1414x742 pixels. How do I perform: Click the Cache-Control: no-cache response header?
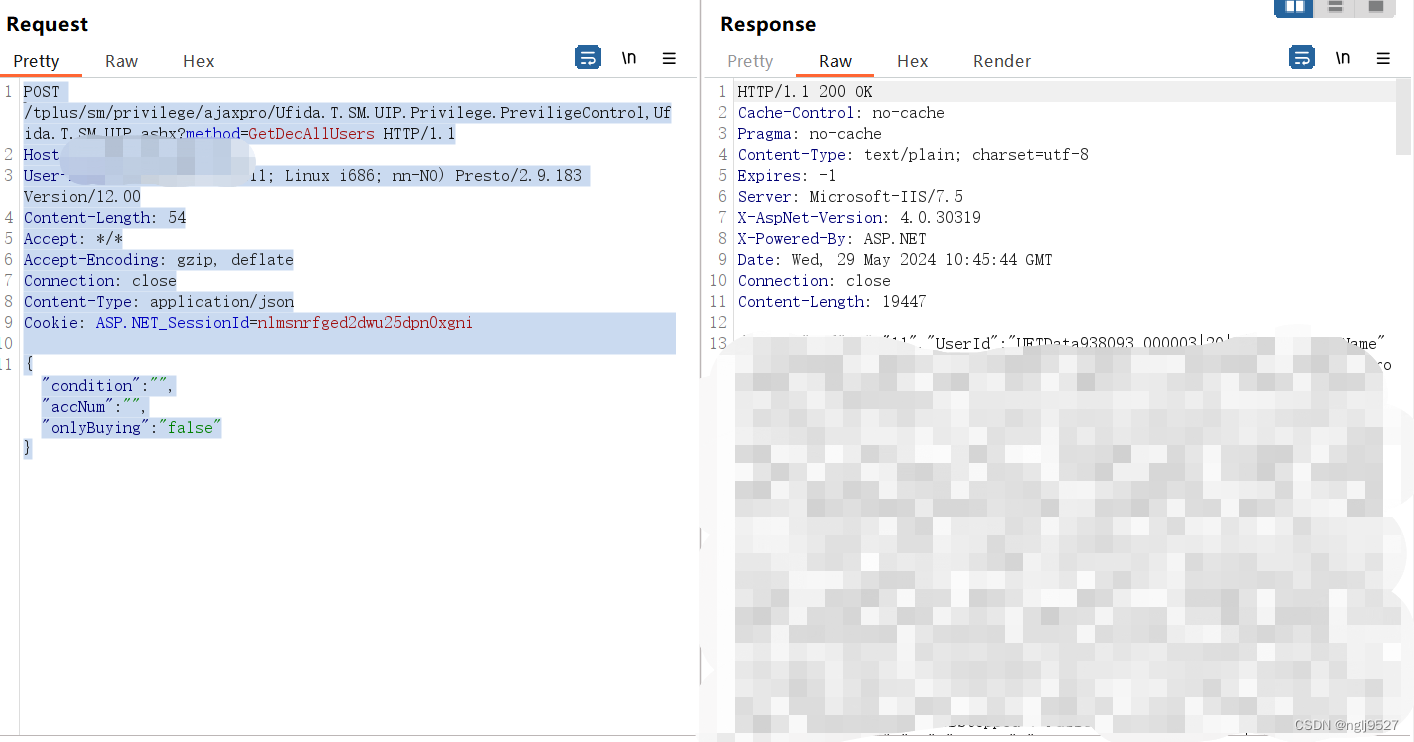coord(841,113)
